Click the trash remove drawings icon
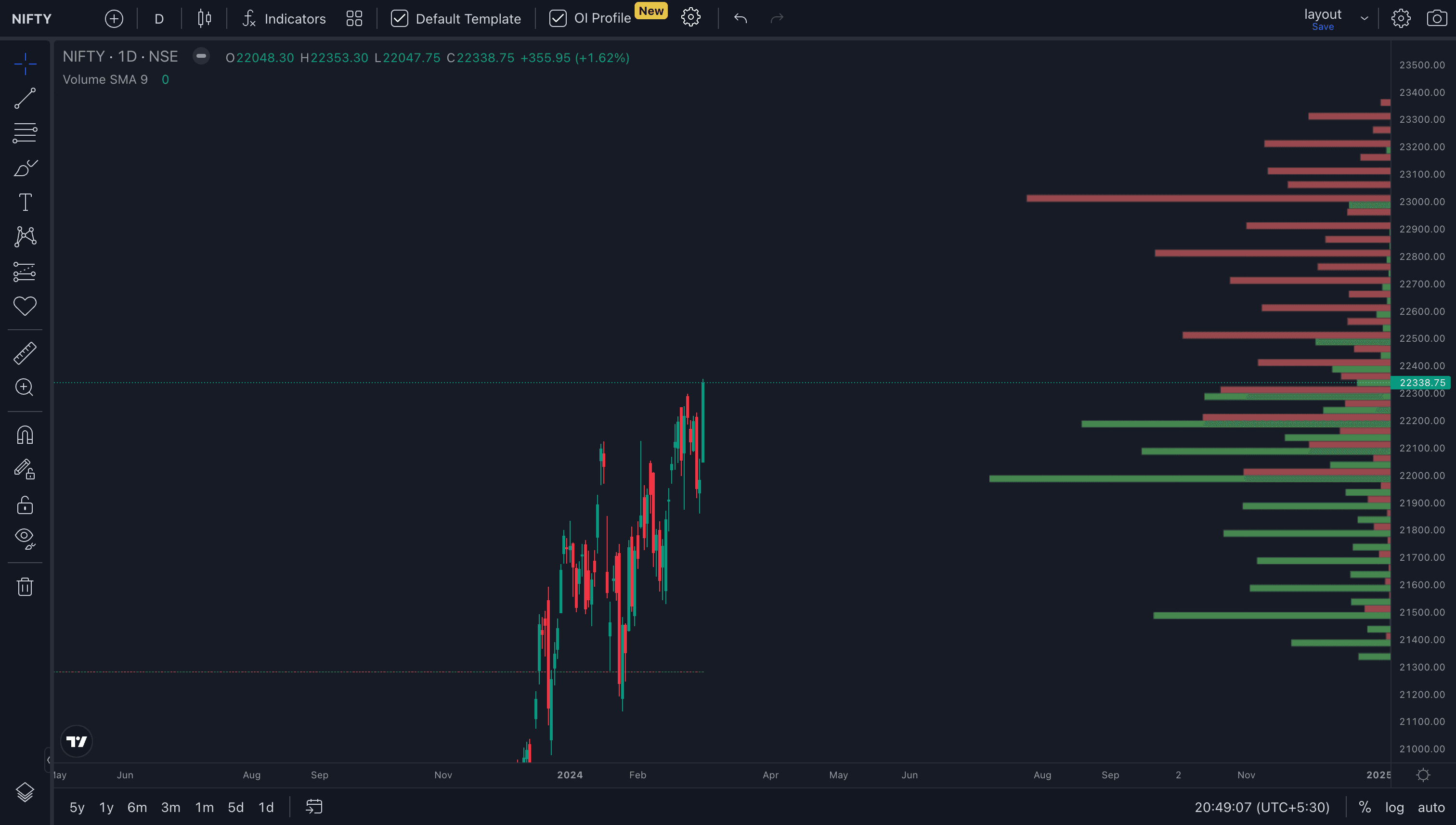This screenshot has width=1456, height=825. coord(25,586)
